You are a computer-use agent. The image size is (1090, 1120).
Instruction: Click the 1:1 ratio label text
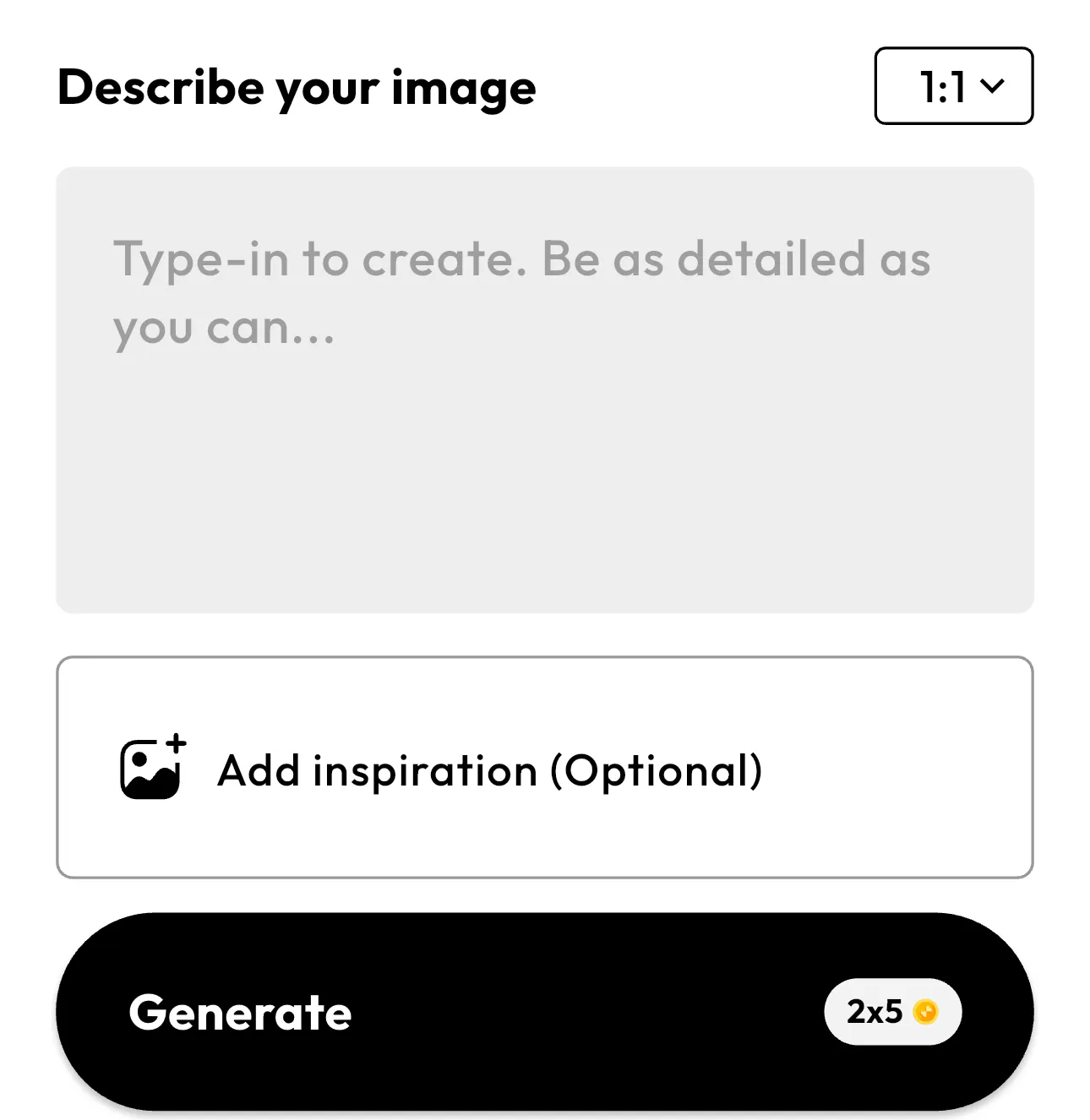pyautogui.click(x=942, y=86)
